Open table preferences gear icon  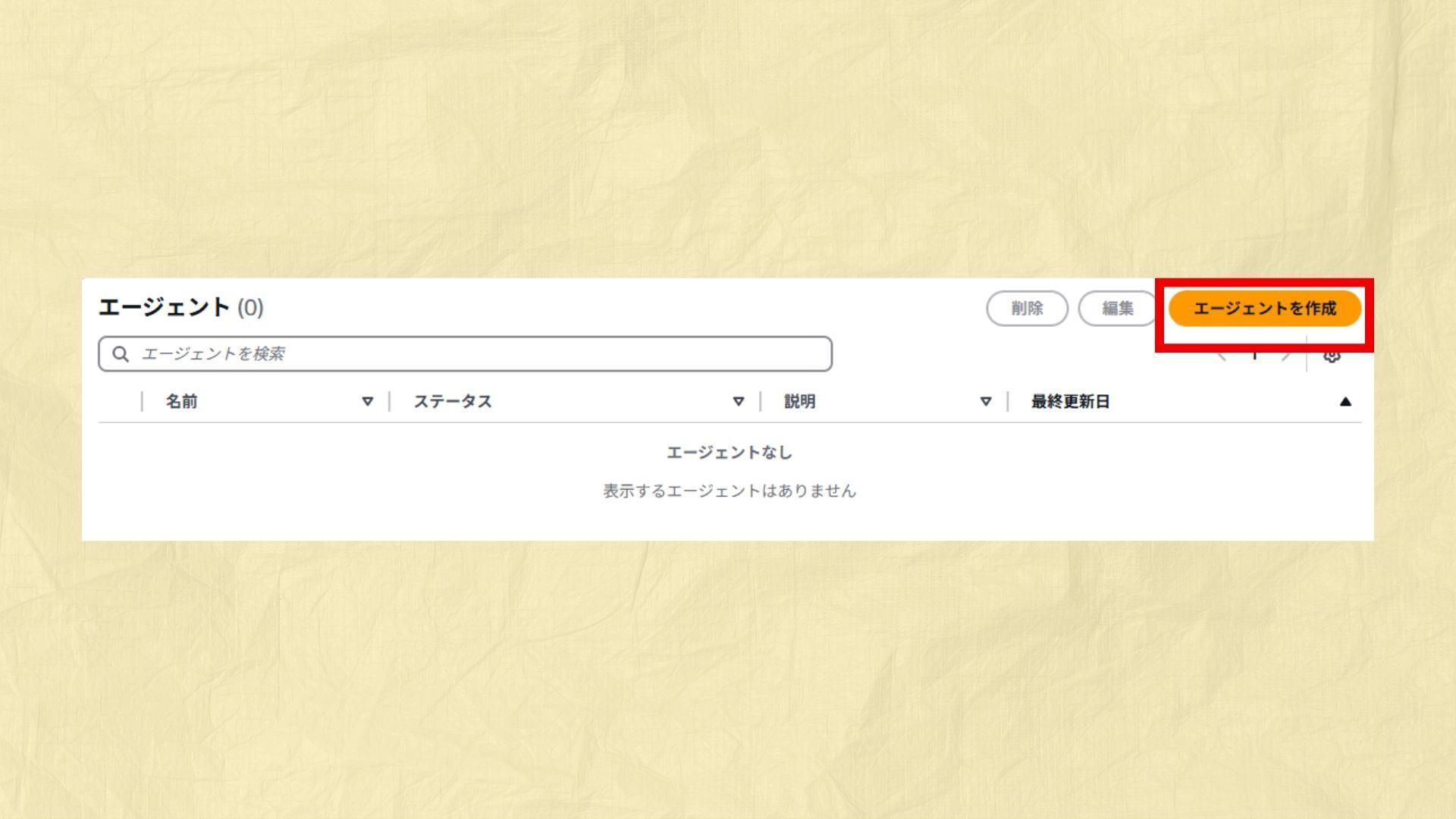[1332, 356]
